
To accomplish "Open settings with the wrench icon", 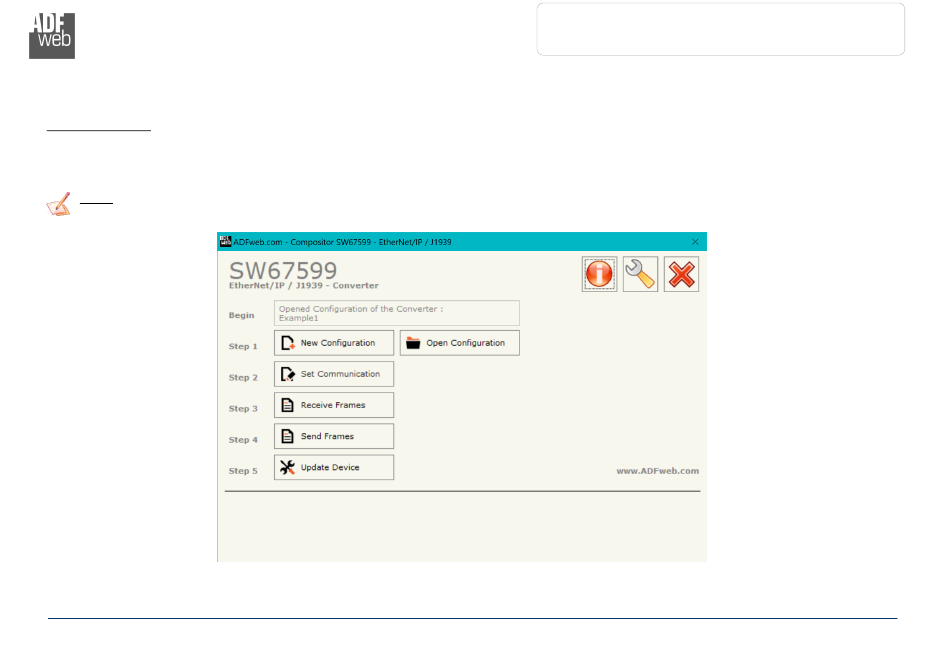I will point(640,274).
